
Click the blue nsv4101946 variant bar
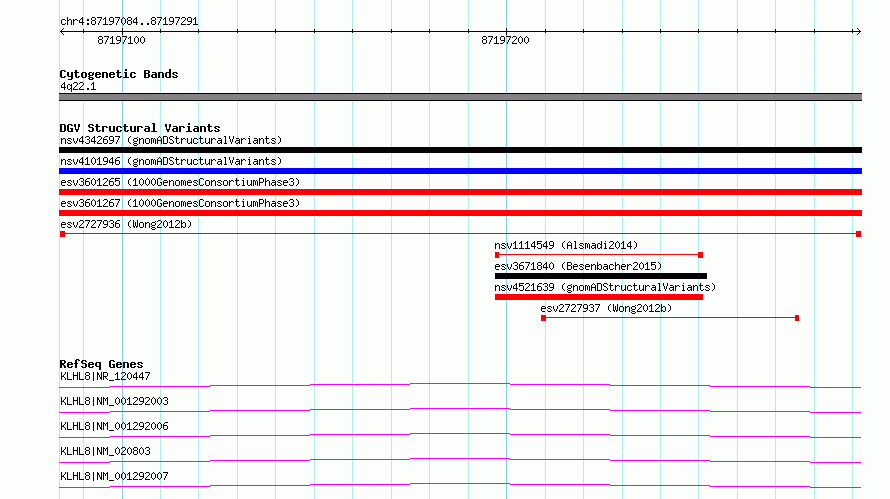pyautogui.click(x=460, y=171)
